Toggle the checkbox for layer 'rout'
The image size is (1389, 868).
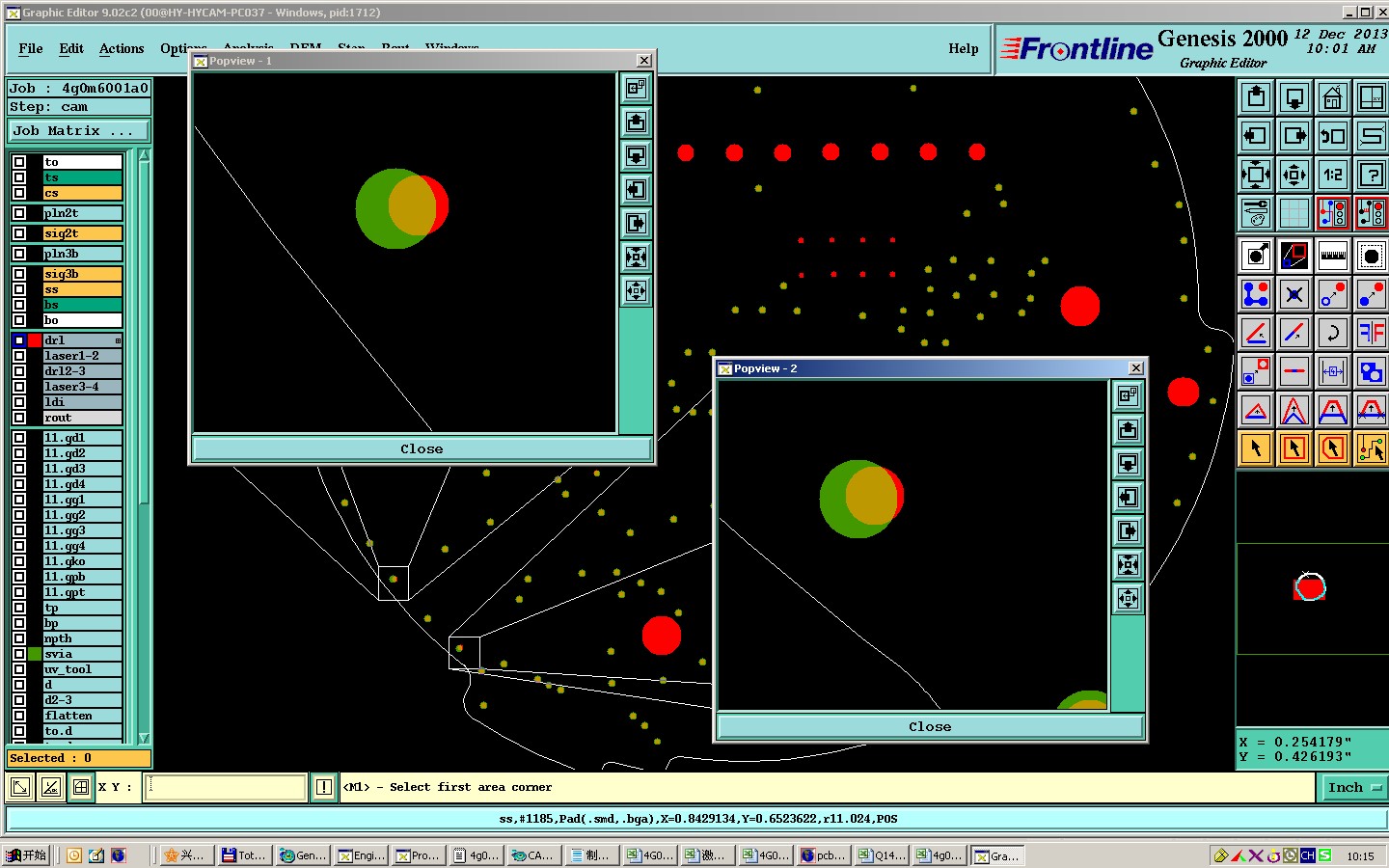[19, 418]
